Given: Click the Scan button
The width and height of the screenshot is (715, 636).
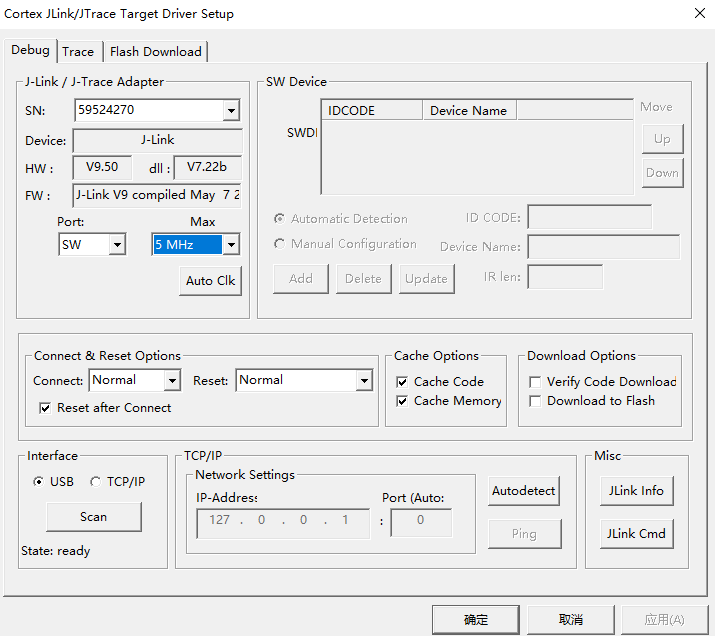Looking at the screenshot, I should (94, 517).
